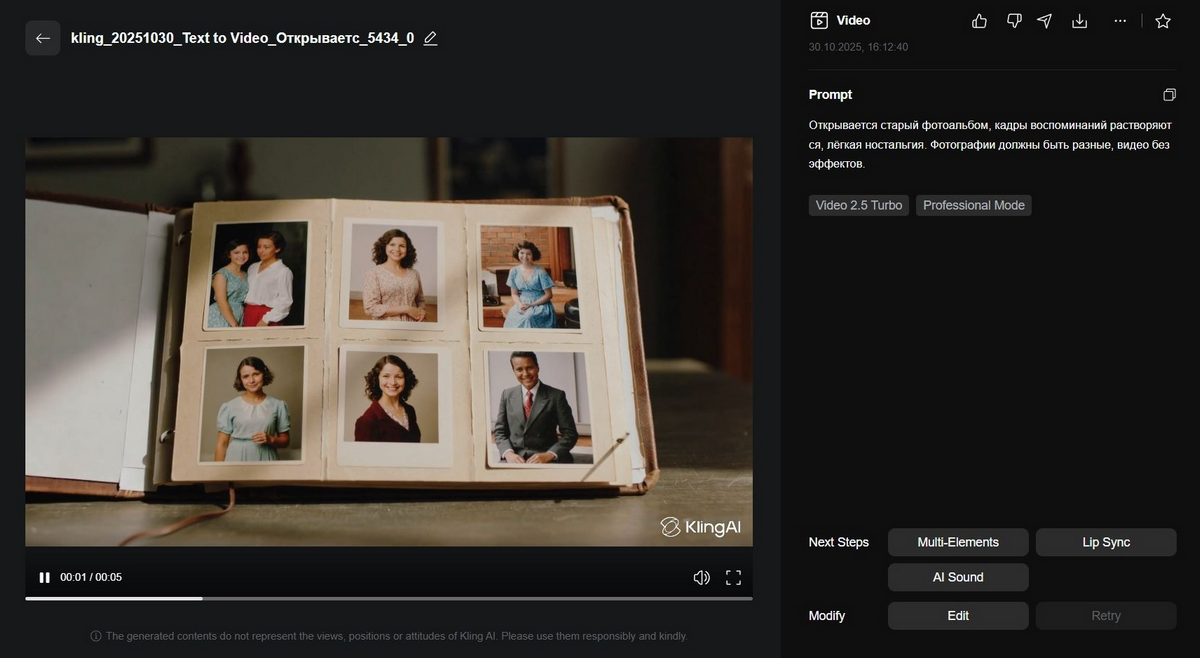The width and height of the screenshot is (1200, 658).
Task: Click the Professional Mode tag
Action: (974, 205)
